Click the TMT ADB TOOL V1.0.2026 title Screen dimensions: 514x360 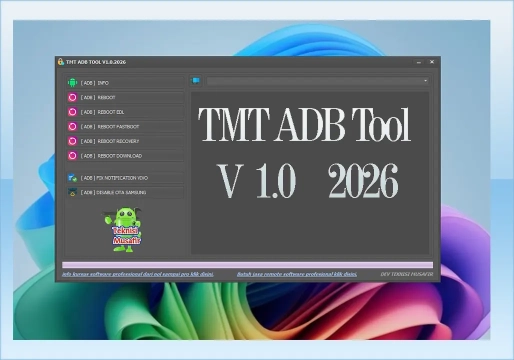[96, 62]
